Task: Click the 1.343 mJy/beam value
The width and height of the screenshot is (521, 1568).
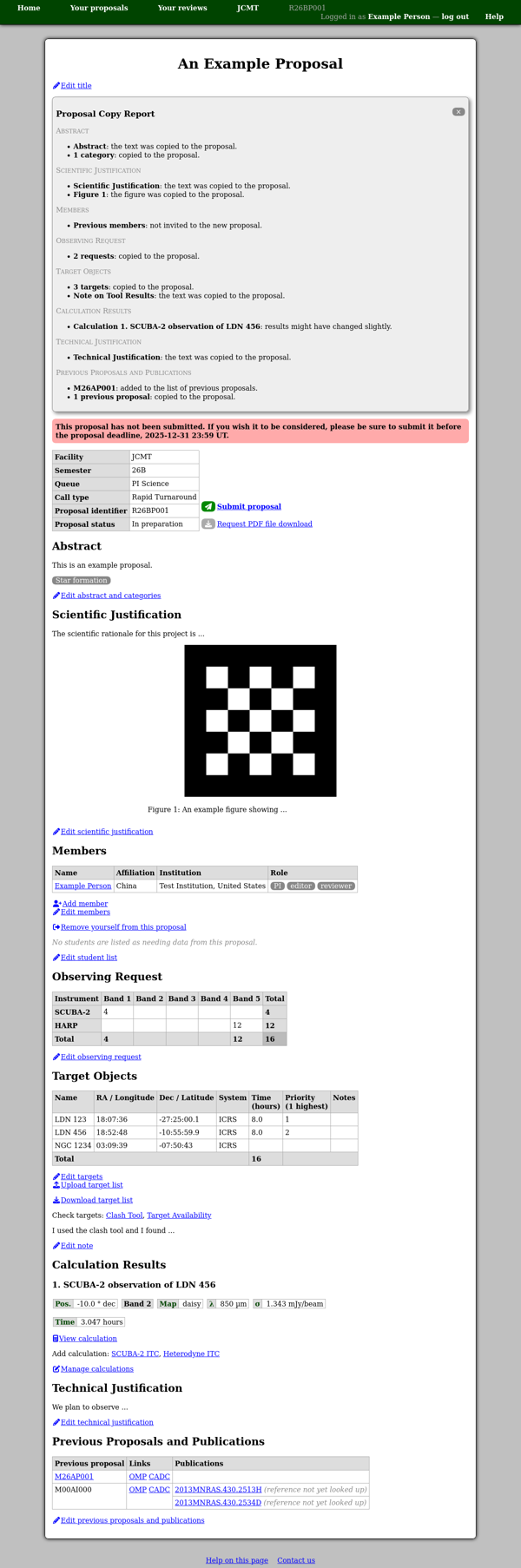Action: click(x=294, y=1304)
